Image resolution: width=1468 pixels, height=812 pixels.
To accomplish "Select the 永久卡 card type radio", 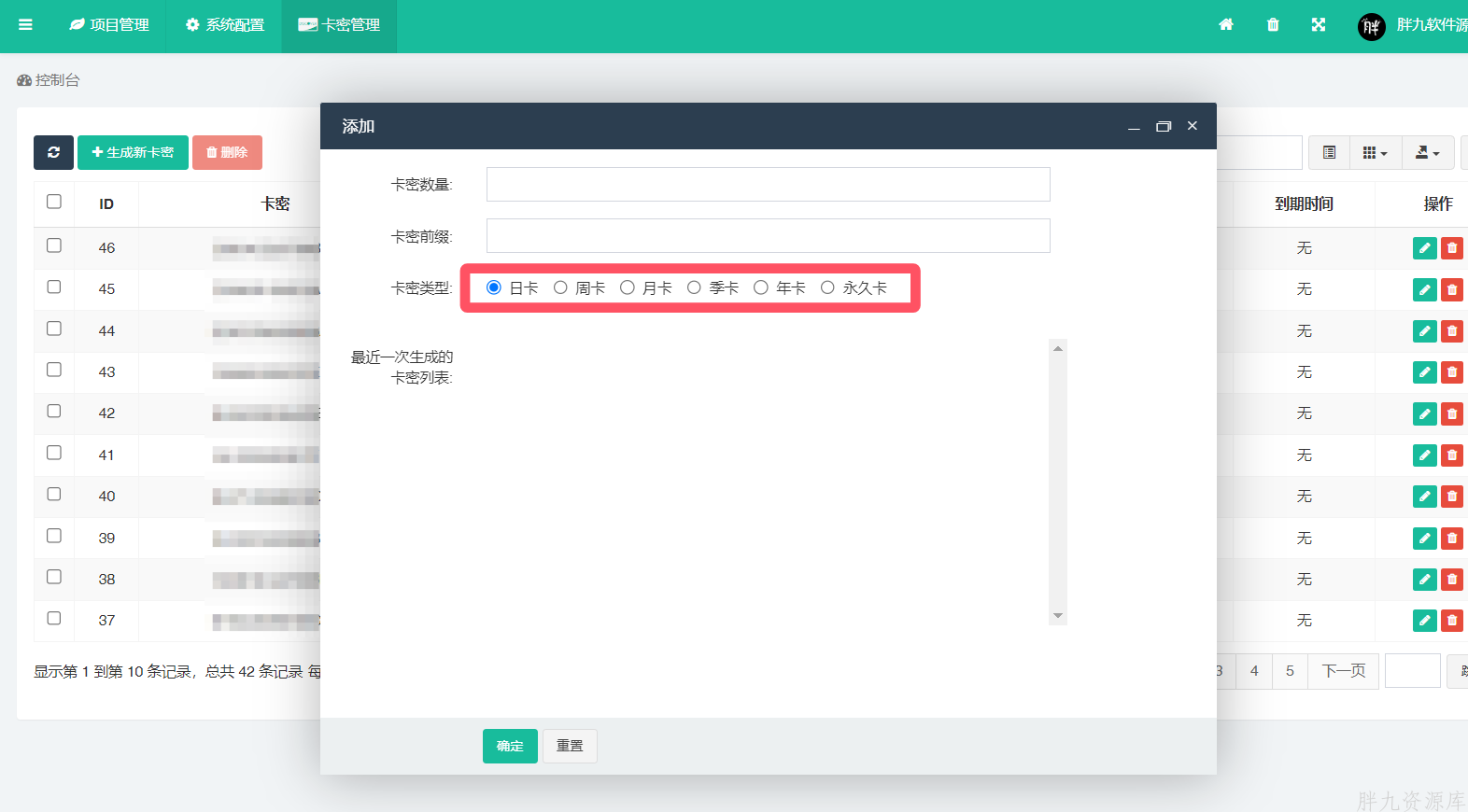I will point(827,287).
